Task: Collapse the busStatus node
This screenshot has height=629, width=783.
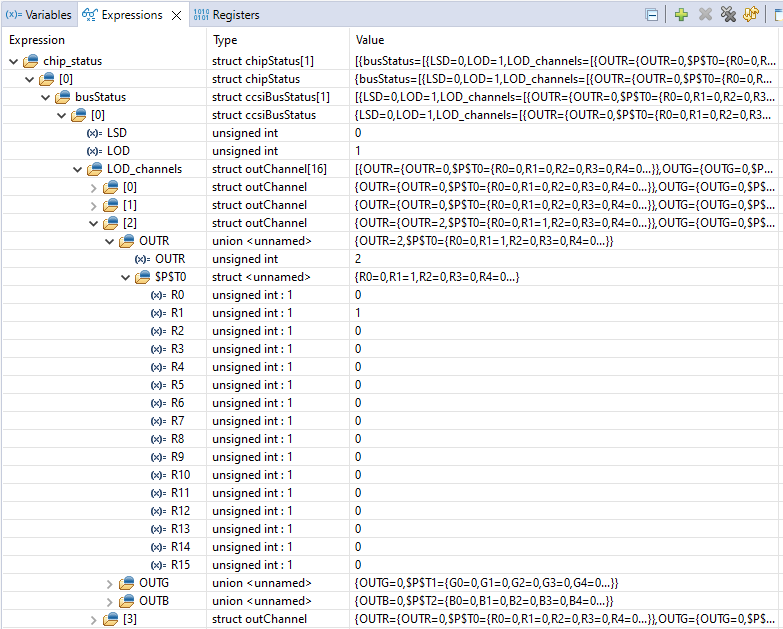Action: [46, 97]
